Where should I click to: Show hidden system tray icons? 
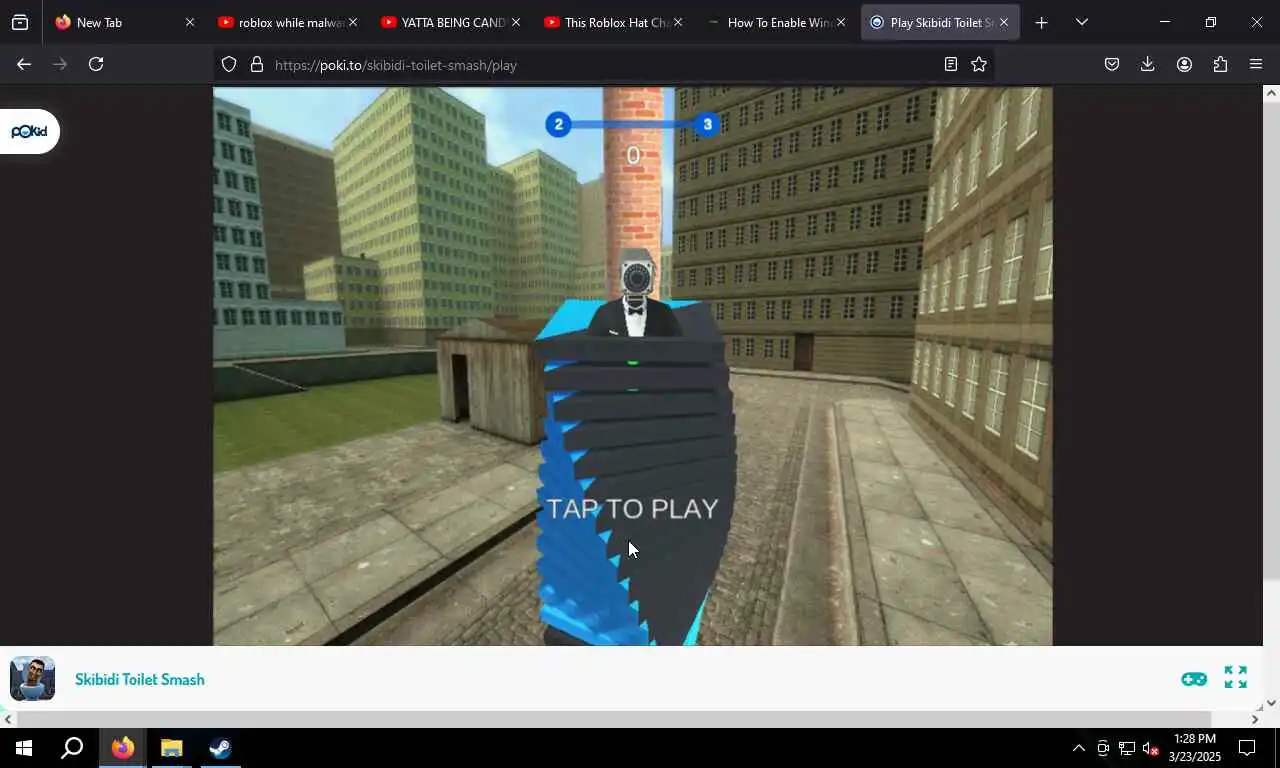pyautogui.click(x=1078, y=748)
